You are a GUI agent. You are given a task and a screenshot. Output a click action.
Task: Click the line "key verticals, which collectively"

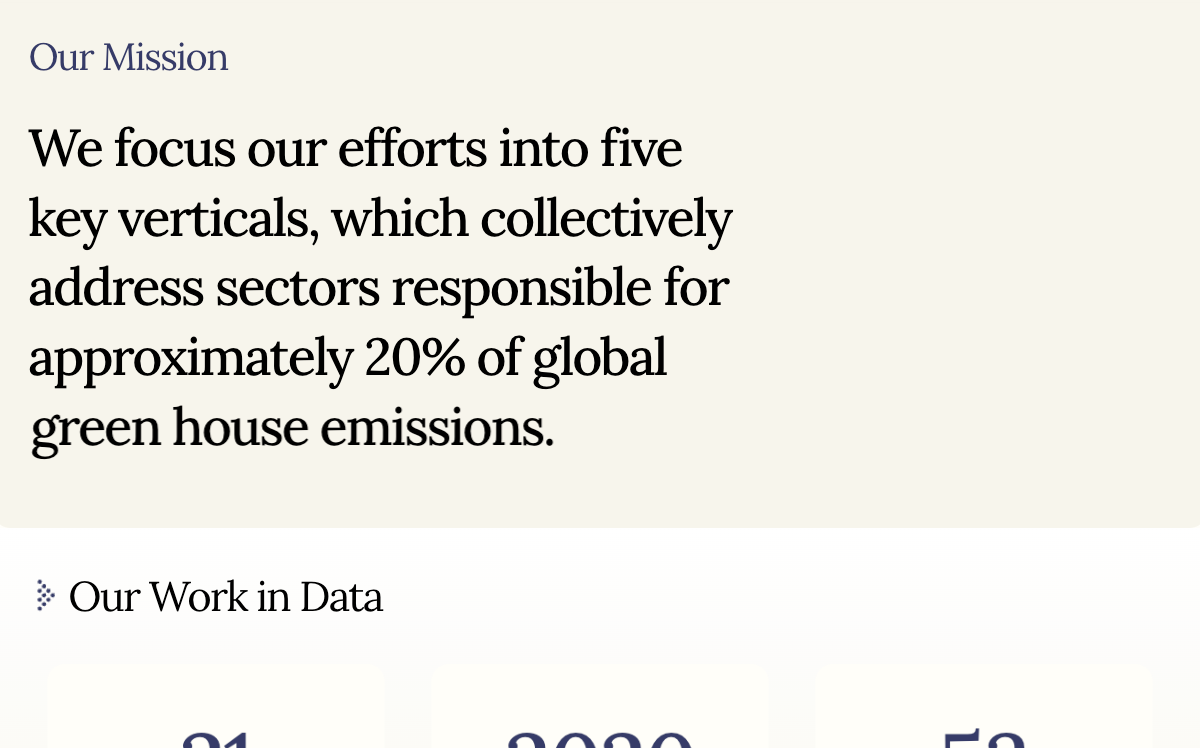(x=381, y=219)
